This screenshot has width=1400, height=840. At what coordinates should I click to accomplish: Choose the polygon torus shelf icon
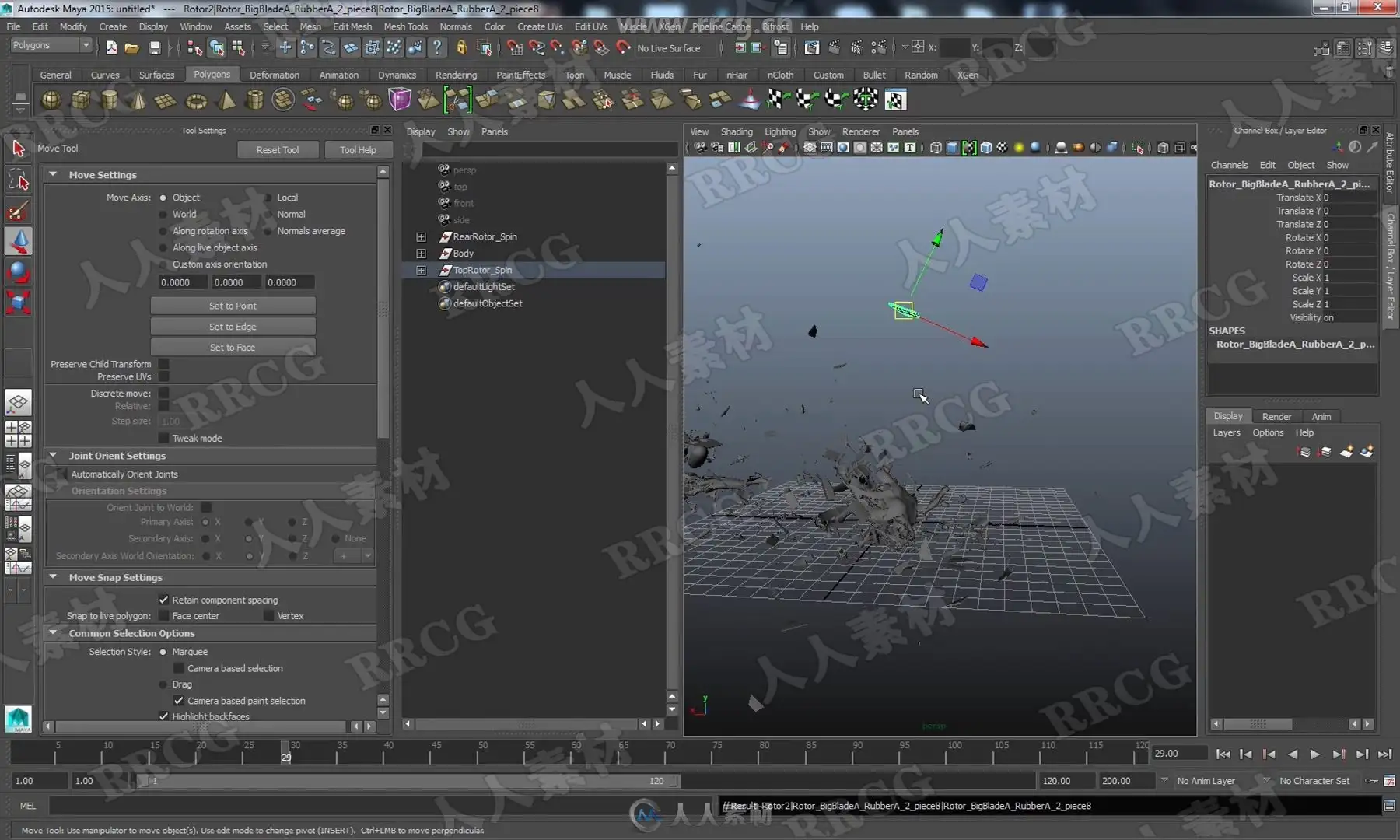pyautogui.click(x=196, y=100)
